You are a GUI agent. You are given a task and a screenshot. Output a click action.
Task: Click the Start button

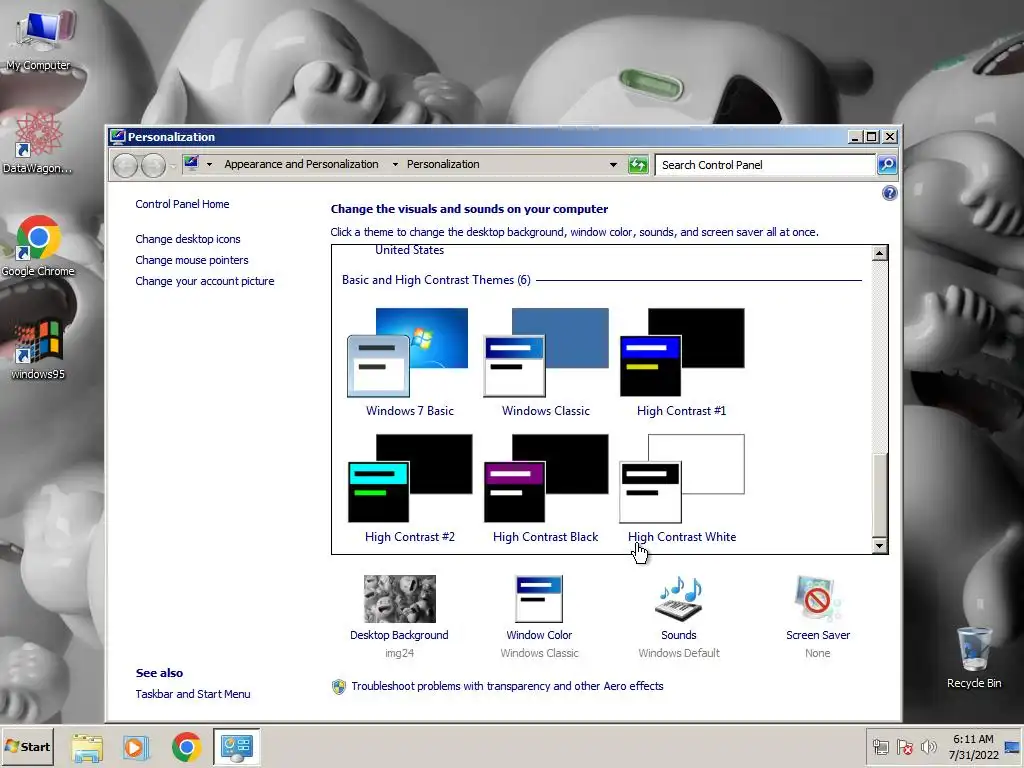pos(27,746)
